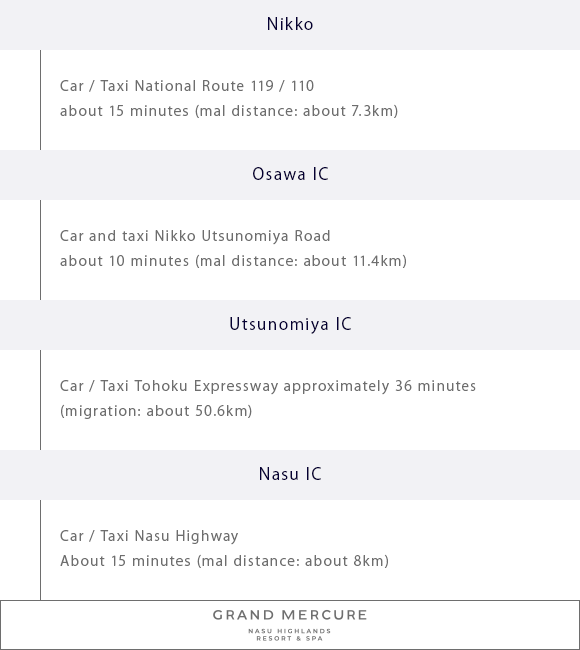Click the Nikko heading bar

pos(290,25)
